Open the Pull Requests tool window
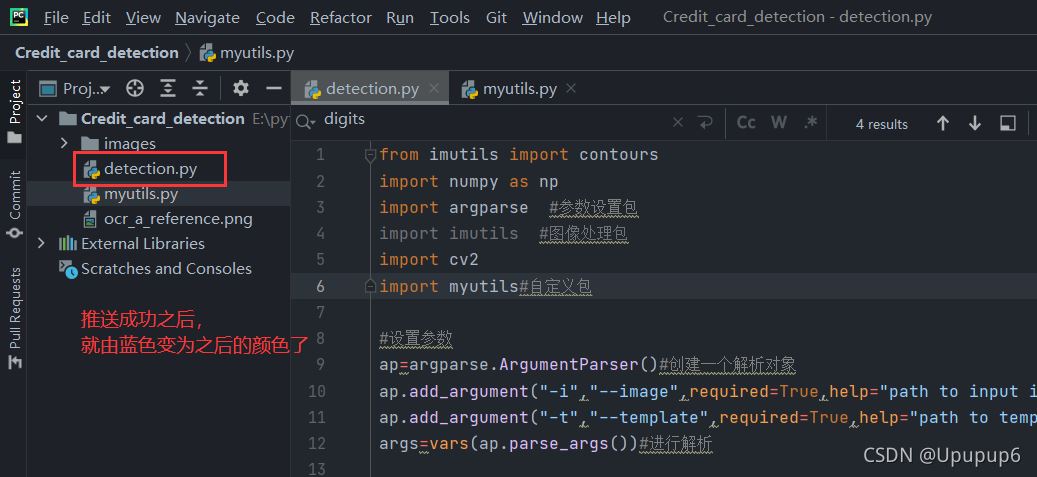The height and width of the screenshot is (477, 1037). click(15, 308)
